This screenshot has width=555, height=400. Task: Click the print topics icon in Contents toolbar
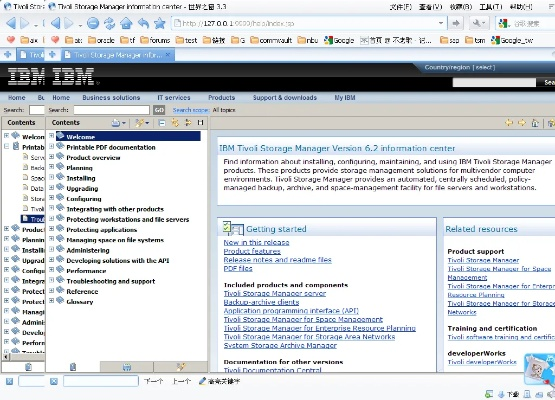(116, 123)
